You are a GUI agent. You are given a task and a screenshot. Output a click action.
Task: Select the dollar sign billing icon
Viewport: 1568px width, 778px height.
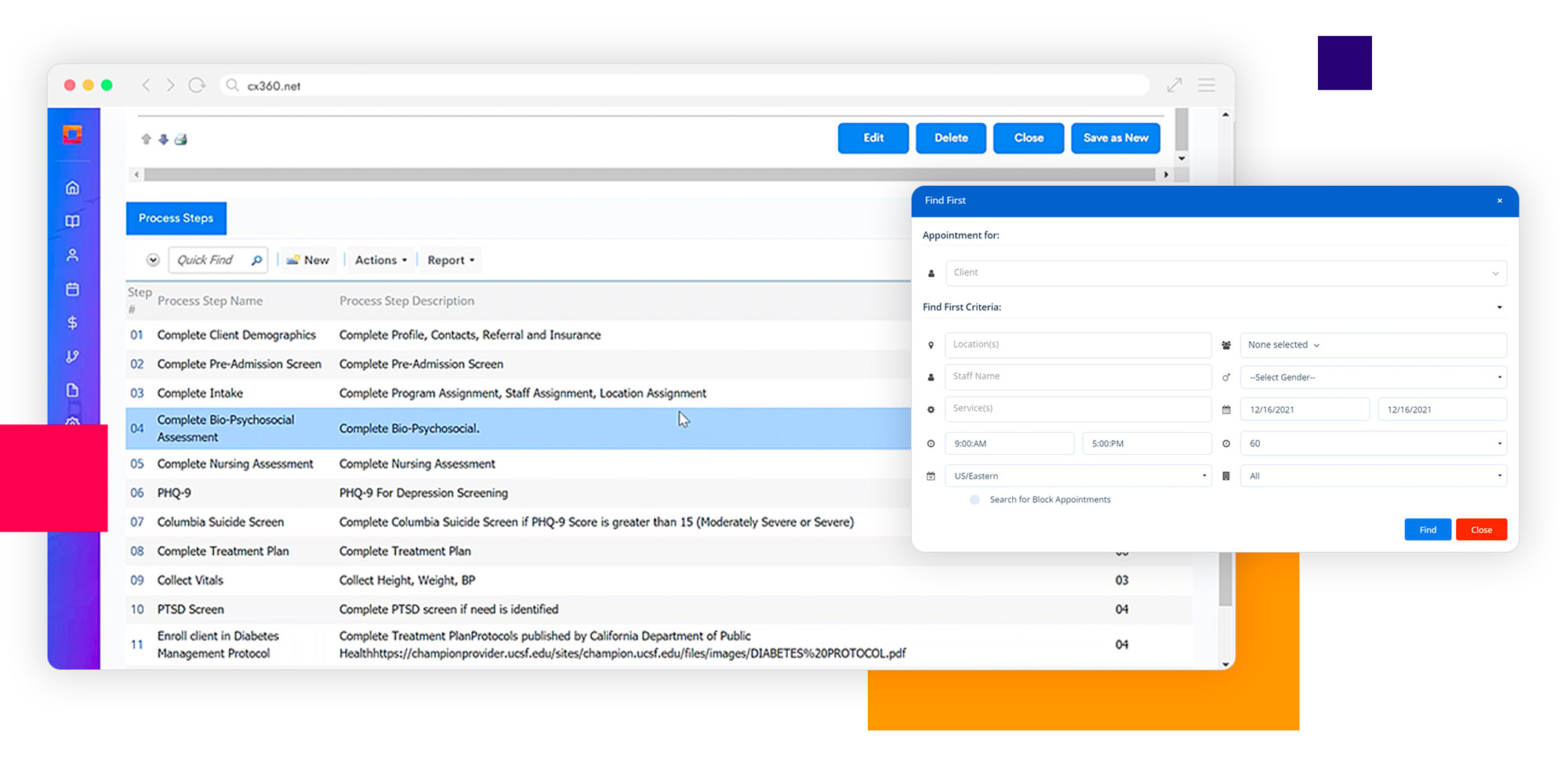pyautogui.click(x=72, y=322)
